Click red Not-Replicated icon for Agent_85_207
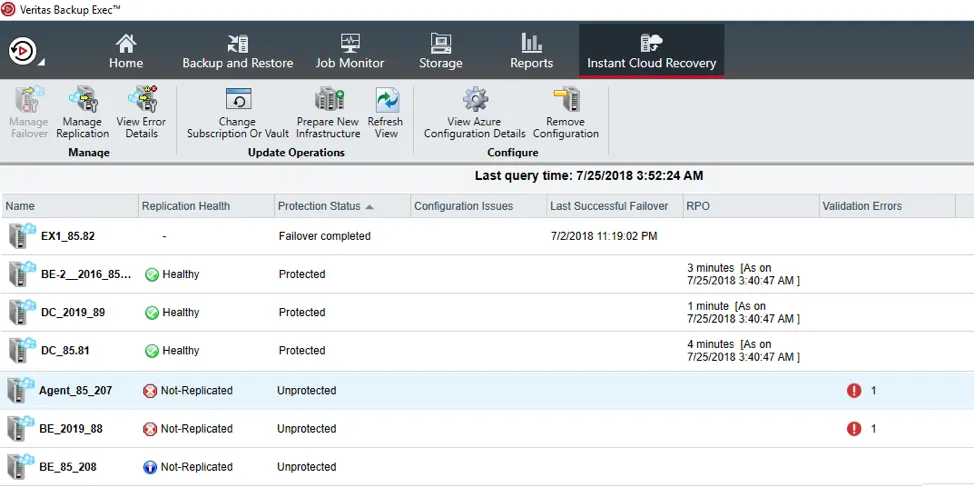 click(x=150, y=391)
